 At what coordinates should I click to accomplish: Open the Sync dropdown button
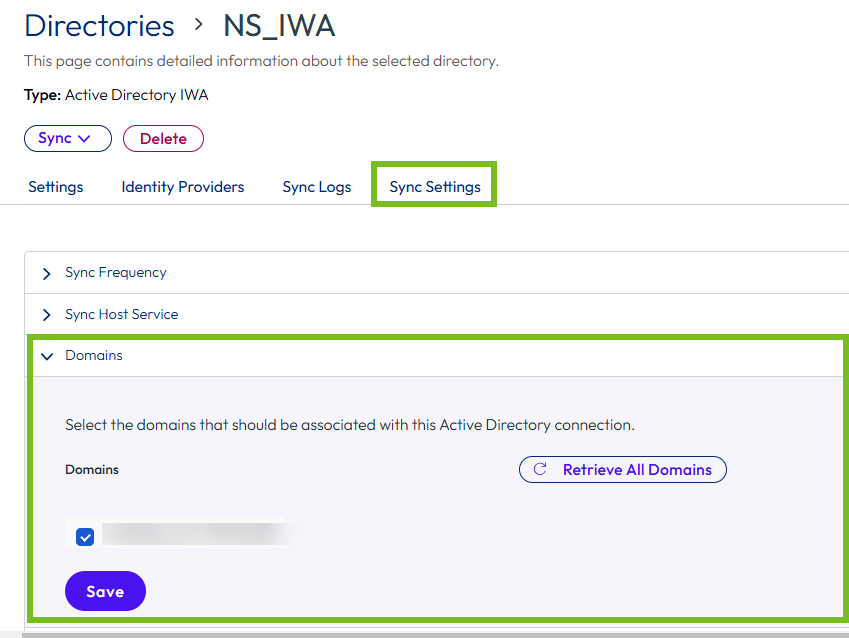(68, 139)
